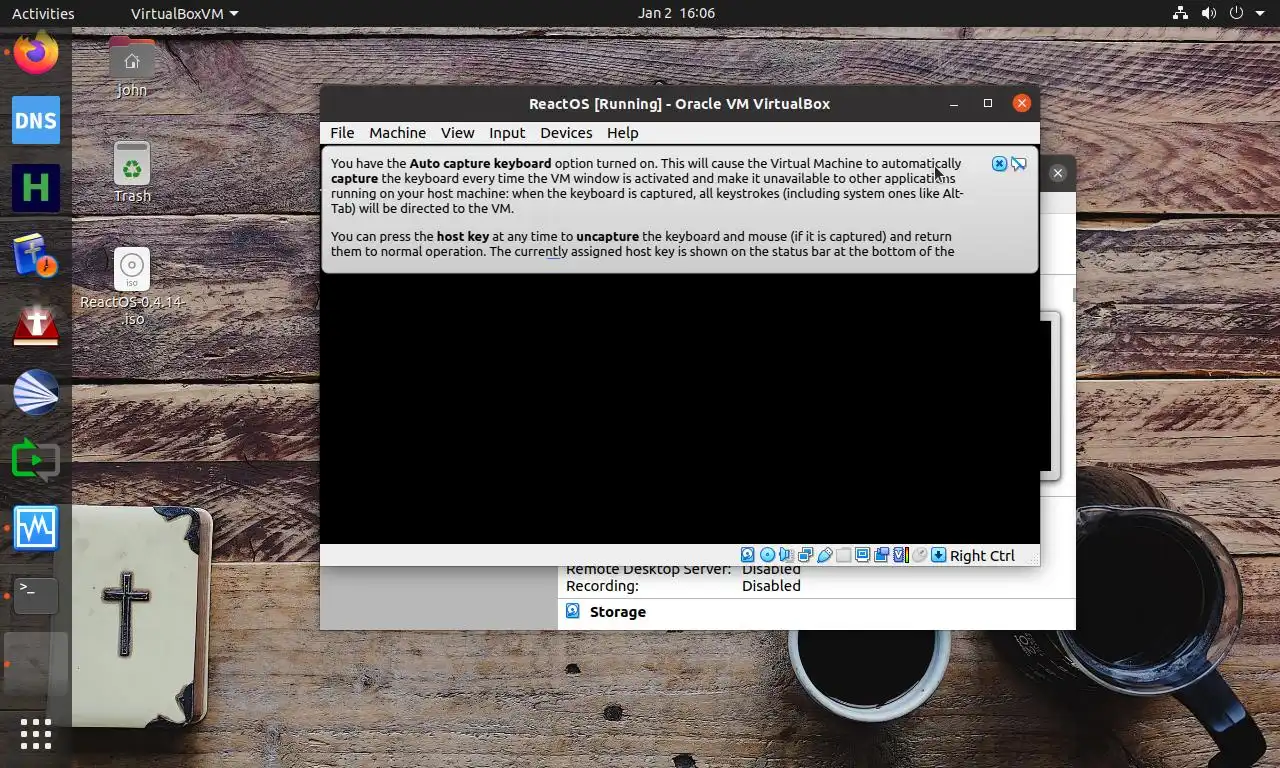Open the File menu
This screenshot has height=768, width=1280.
(342, 133)
